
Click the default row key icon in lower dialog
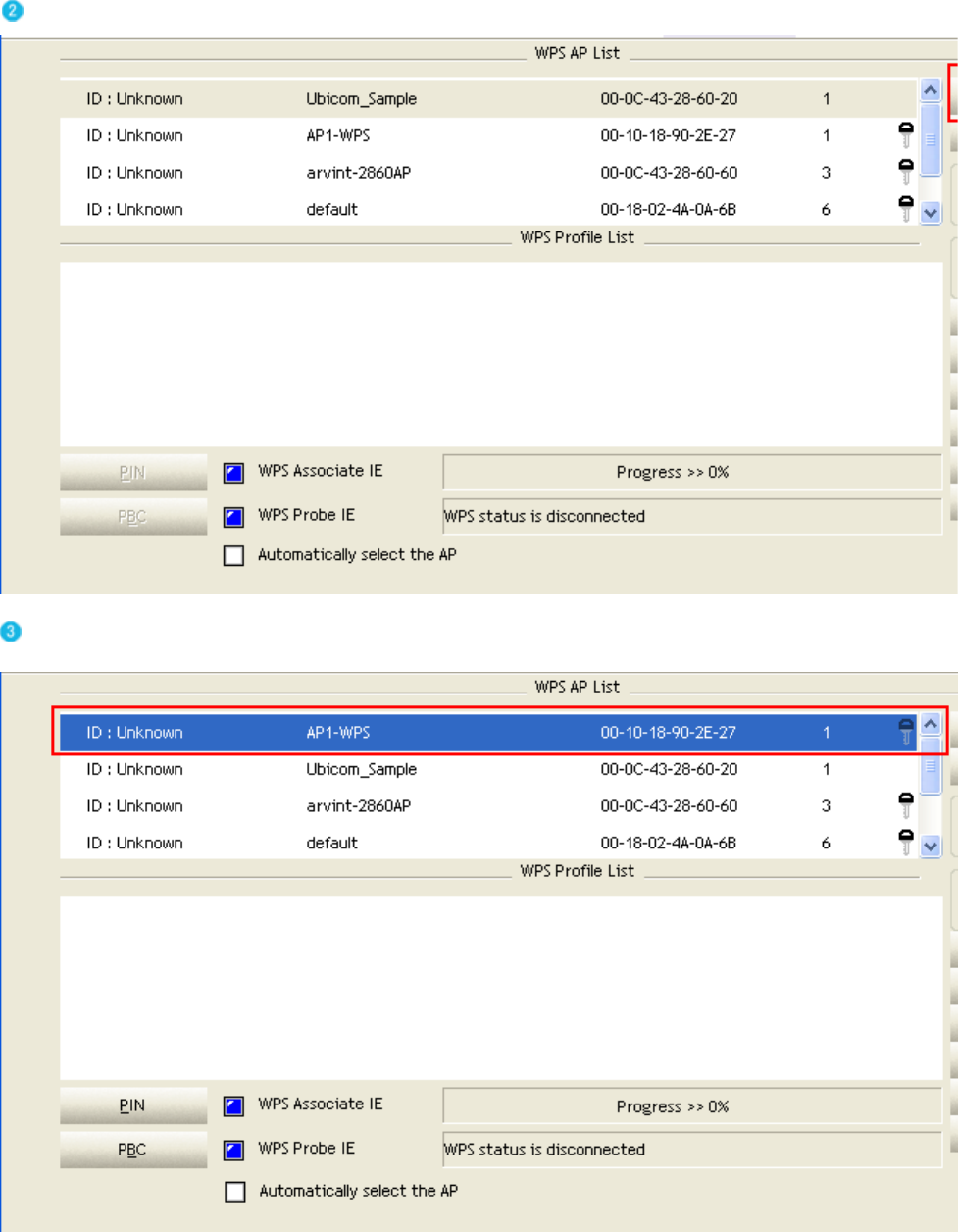tap(906, 842)
